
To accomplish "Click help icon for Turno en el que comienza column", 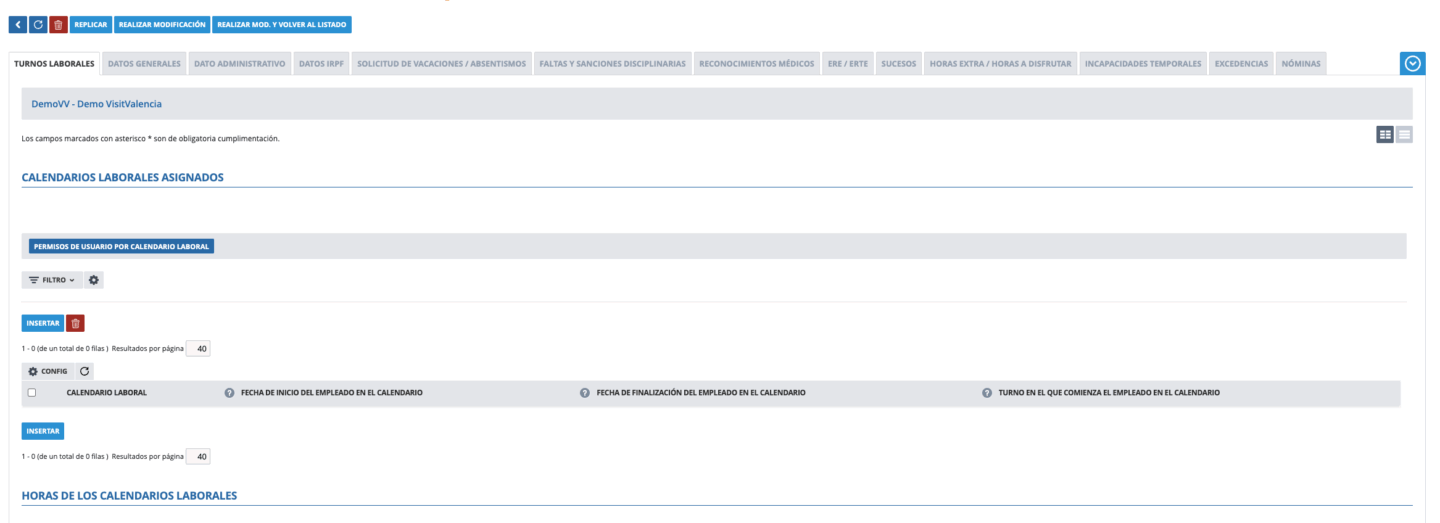I will coord(987,393).
